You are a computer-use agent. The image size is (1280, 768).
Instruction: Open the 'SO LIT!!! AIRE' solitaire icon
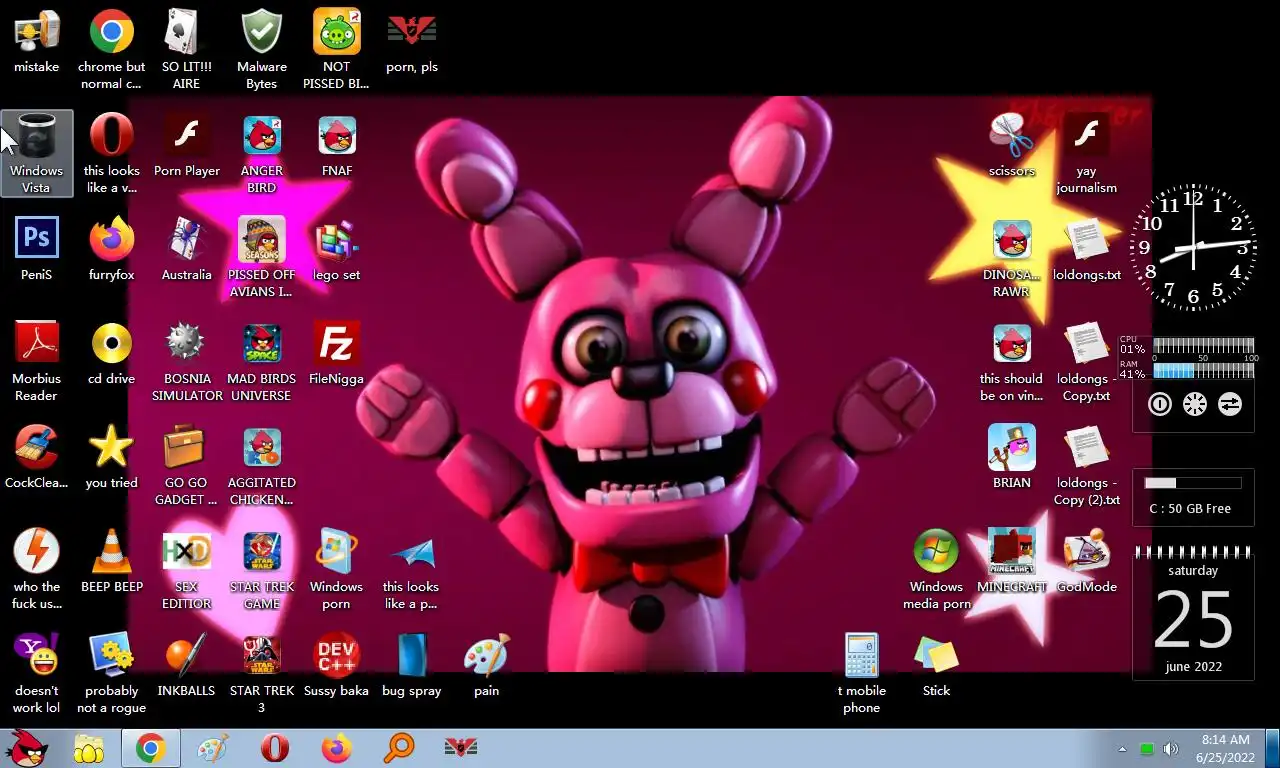click(186, 48)
